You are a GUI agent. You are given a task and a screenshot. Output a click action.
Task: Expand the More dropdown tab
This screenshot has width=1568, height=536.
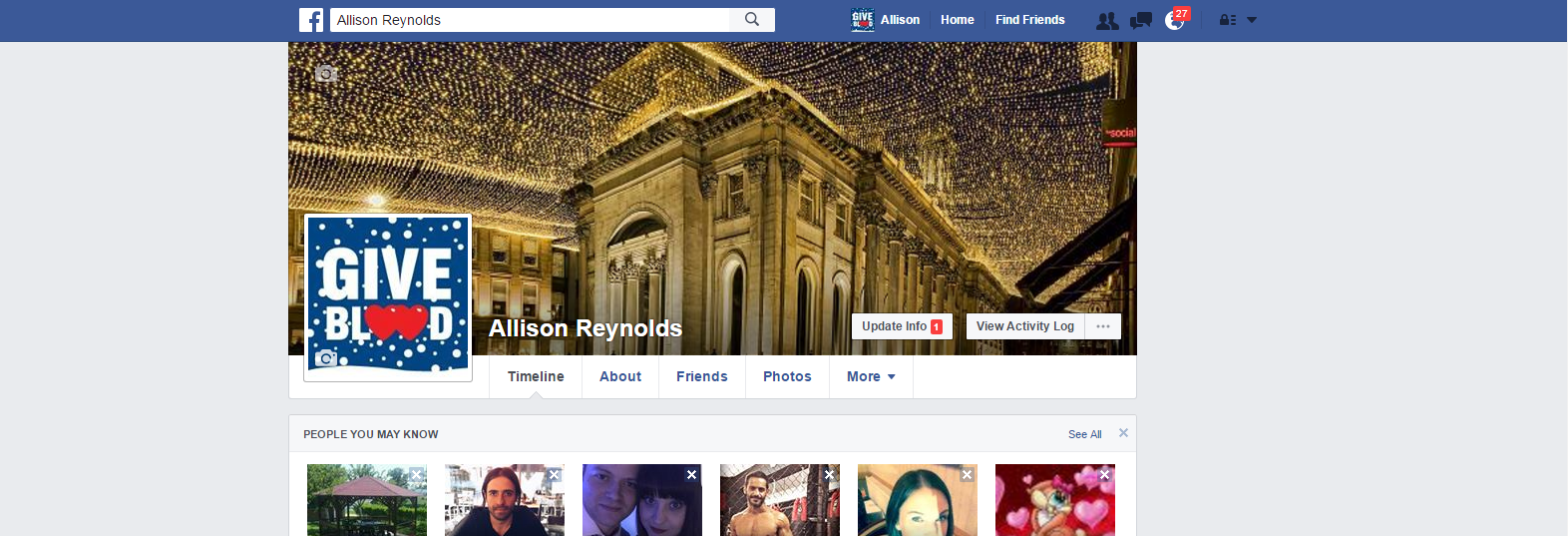point(871,377)
